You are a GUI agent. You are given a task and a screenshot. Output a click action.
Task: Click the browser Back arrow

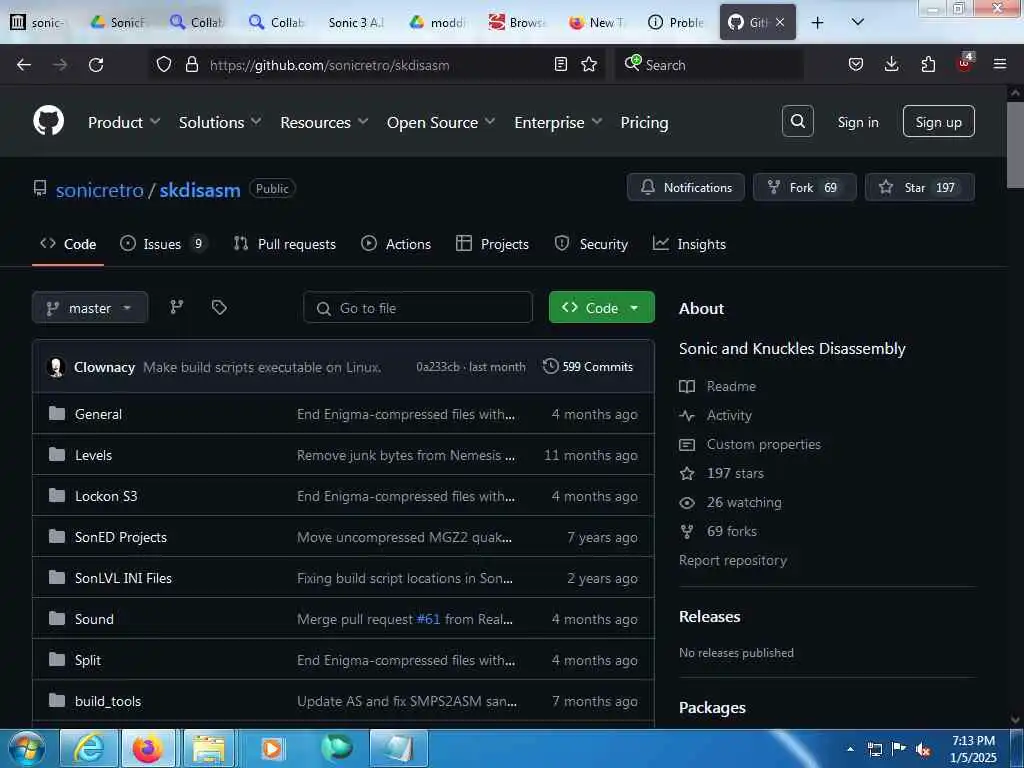coord(24,65)
